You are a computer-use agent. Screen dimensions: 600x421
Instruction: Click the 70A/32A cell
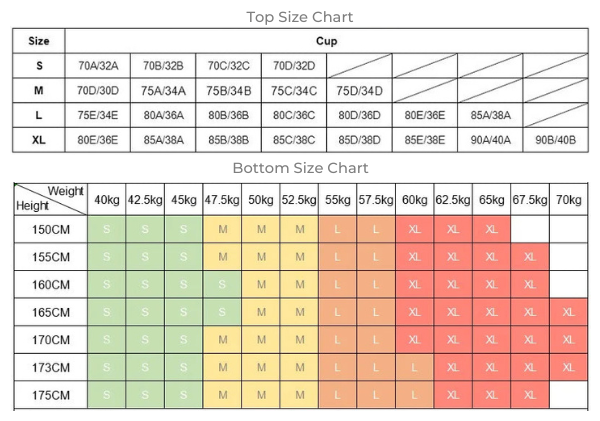pos(98,66)
